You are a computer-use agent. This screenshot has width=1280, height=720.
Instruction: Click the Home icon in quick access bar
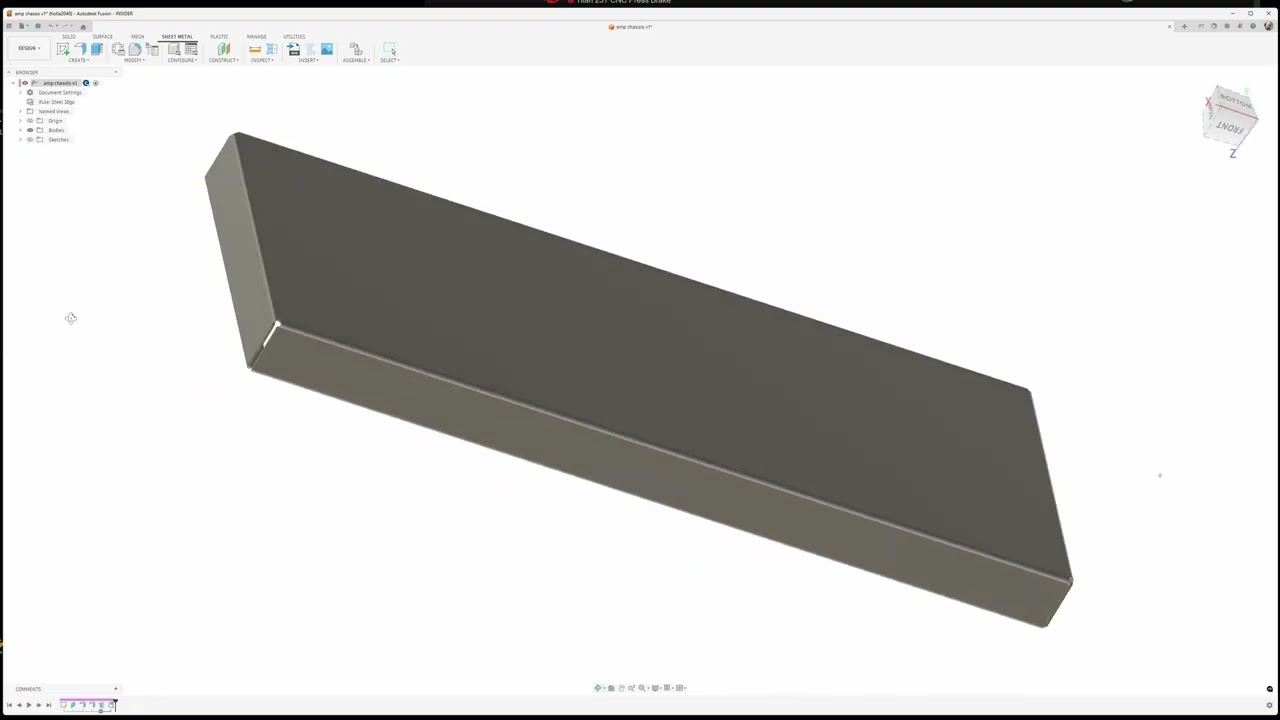point(83,27)
